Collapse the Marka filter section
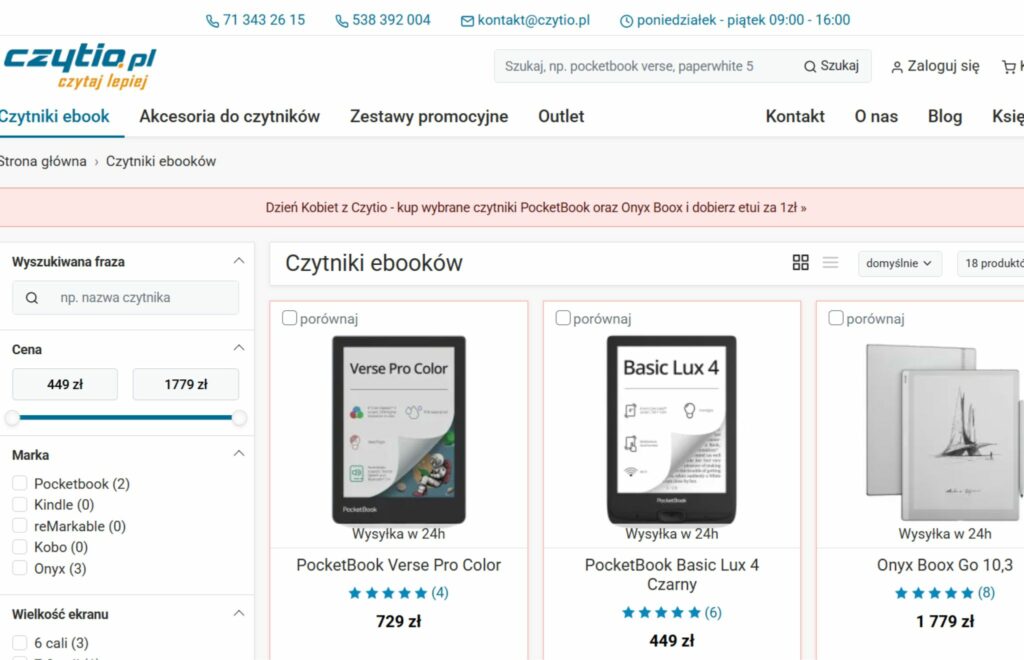This screenshot has height=660, width=1024. (239, 454)
